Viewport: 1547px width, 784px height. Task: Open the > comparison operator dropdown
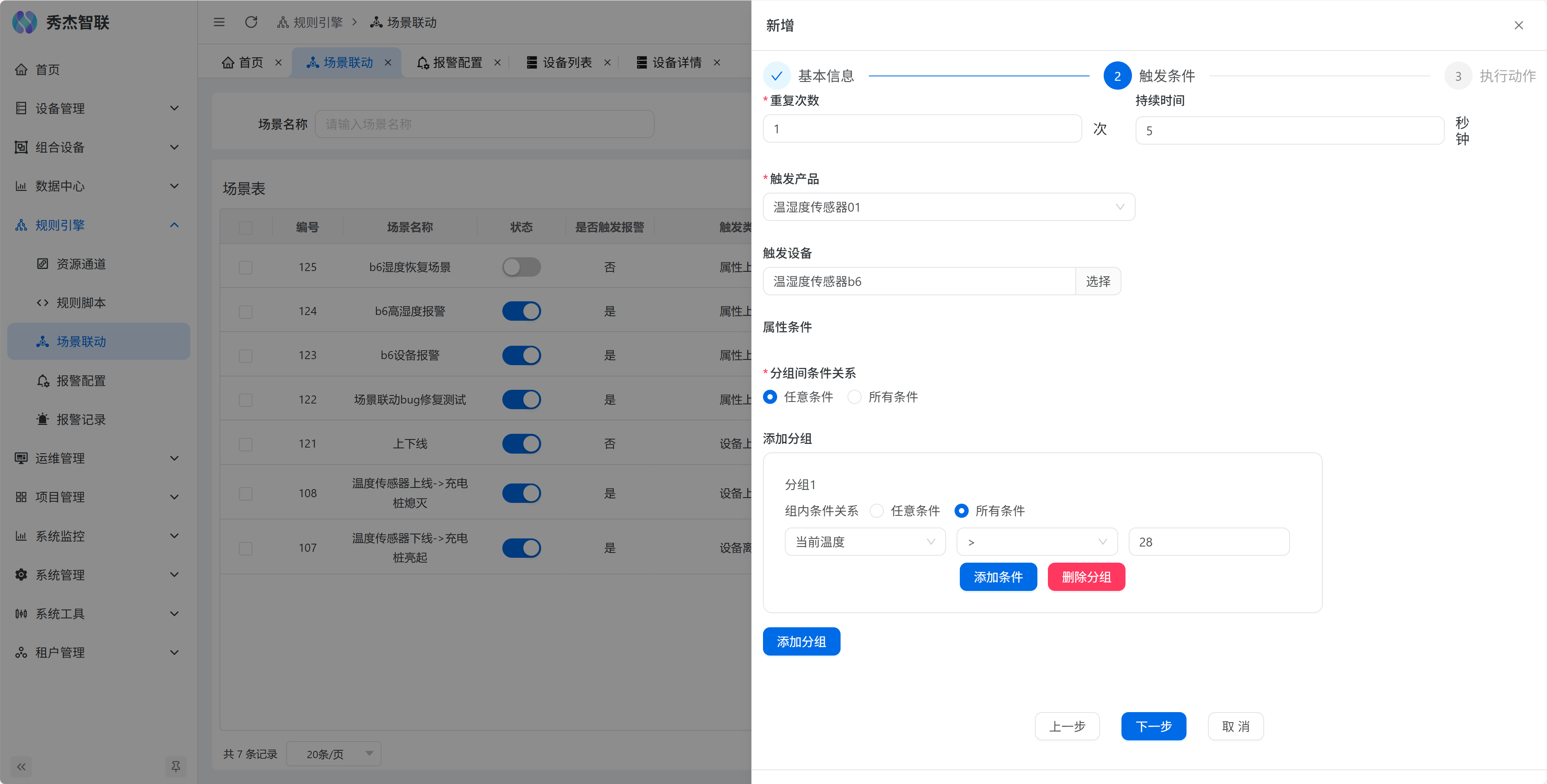point(1037,542)
